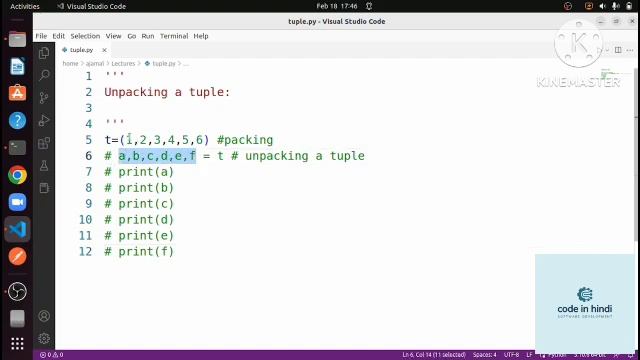Launch LibreOffice Writer from the dock
The height and width of the screenshot is (360, 640).
17,67
